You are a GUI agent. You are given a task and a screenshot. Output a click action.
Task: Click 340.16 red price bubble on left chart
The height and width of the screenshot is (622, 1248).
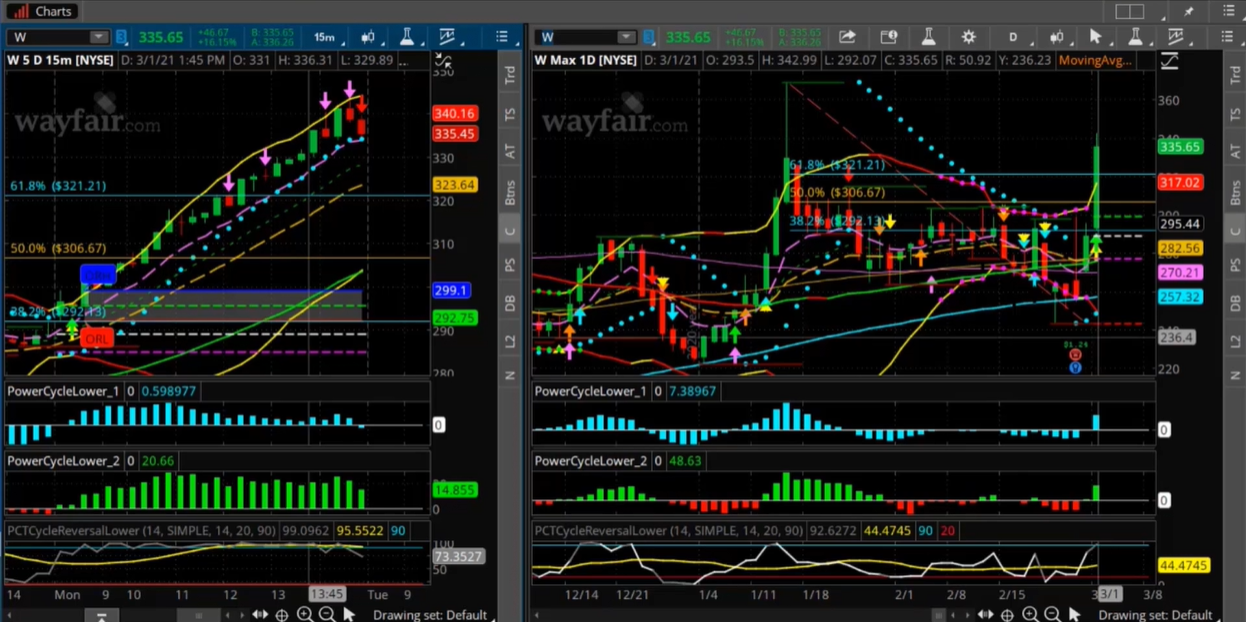tap(454, 114)
